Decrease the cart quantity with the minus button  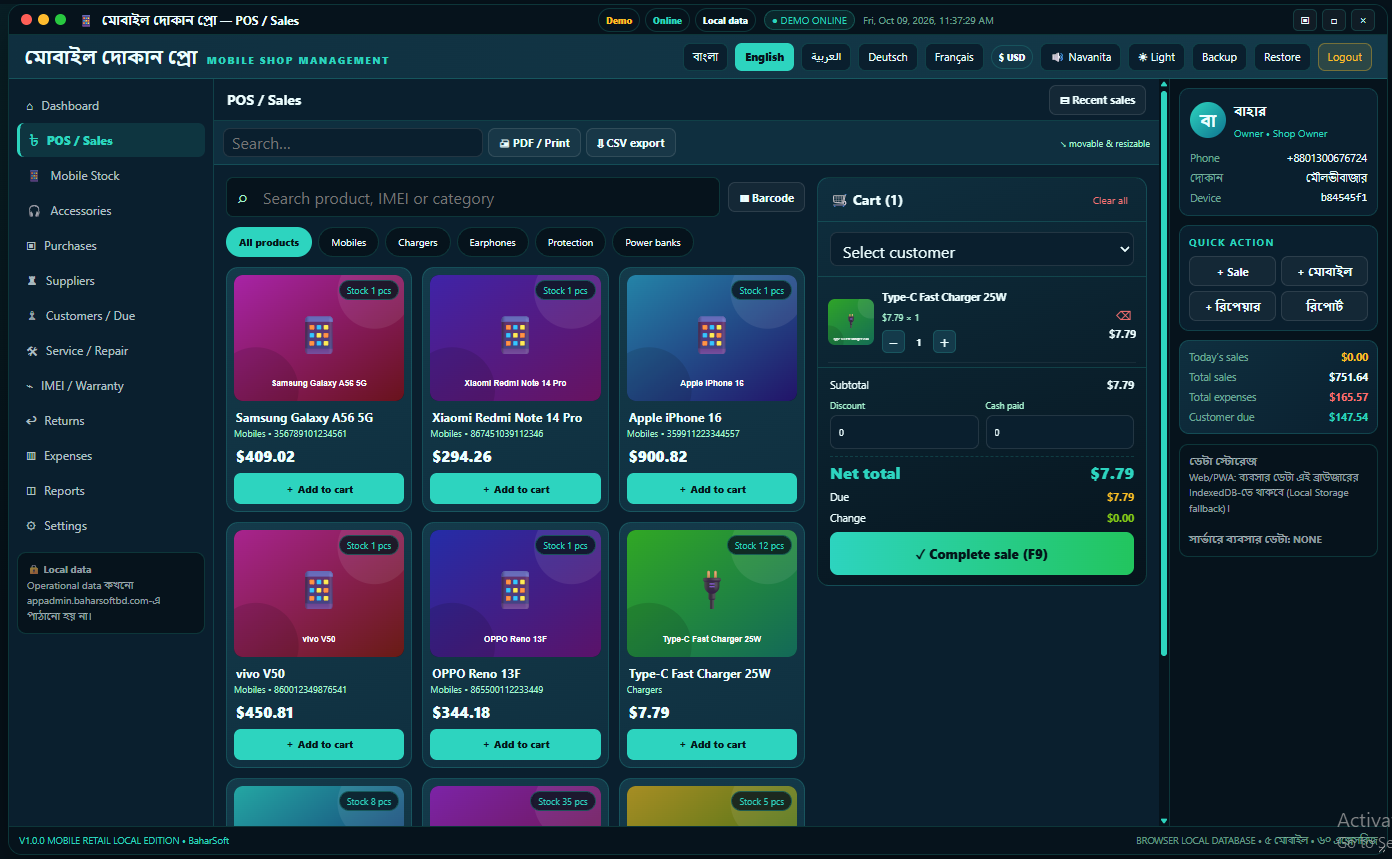tap(894, 342)
